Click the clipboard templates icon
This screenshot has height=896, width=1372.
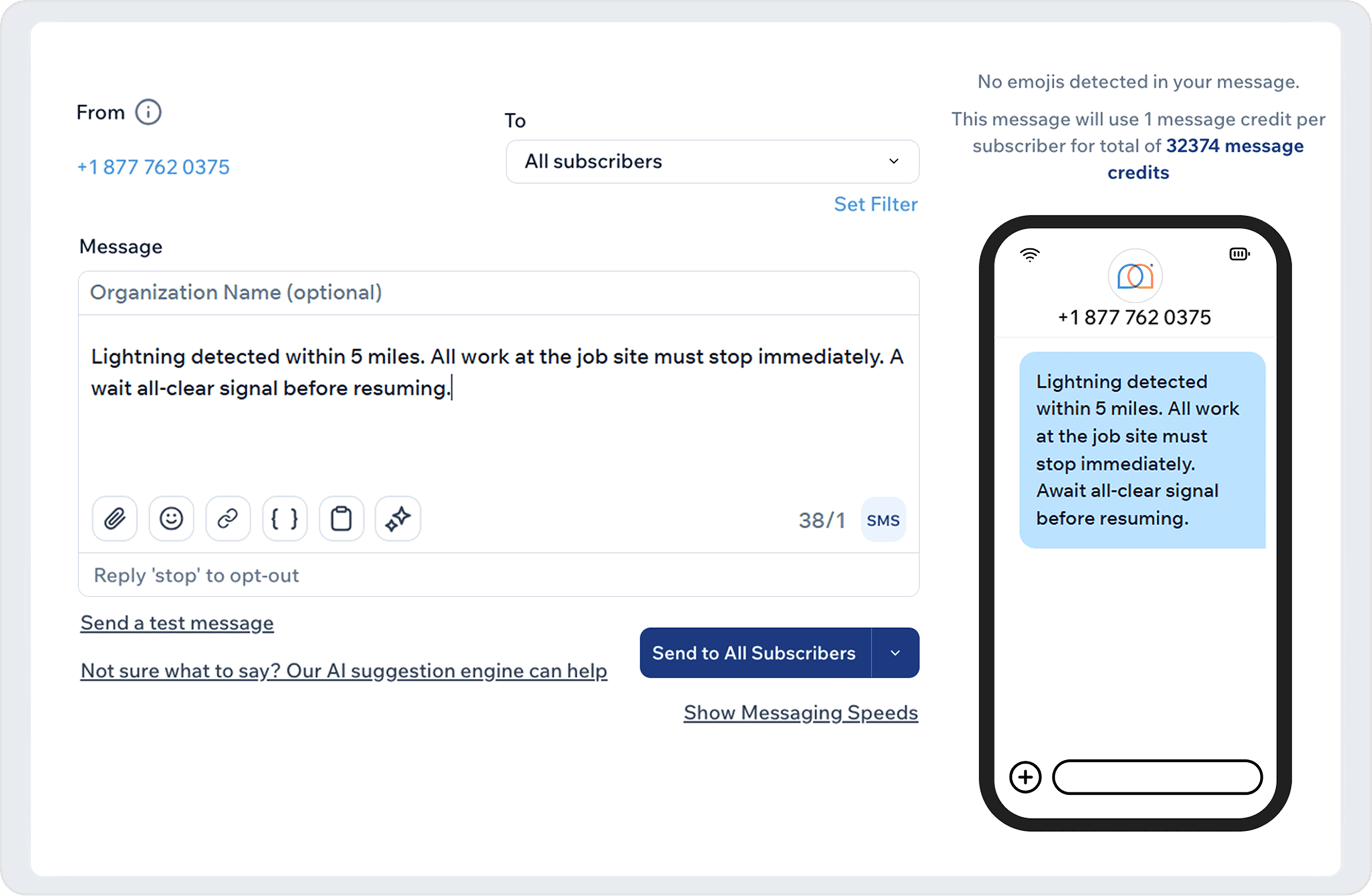[x=341, y=519]
